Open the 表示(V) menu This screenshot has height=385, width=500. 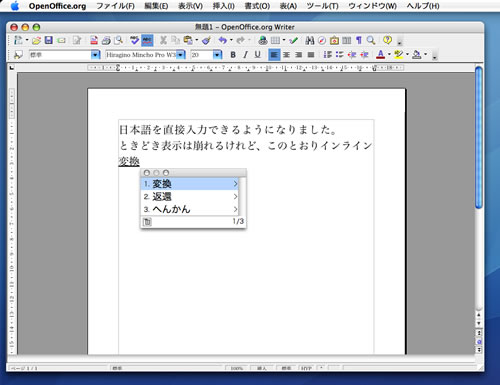(x=190, y=6)
